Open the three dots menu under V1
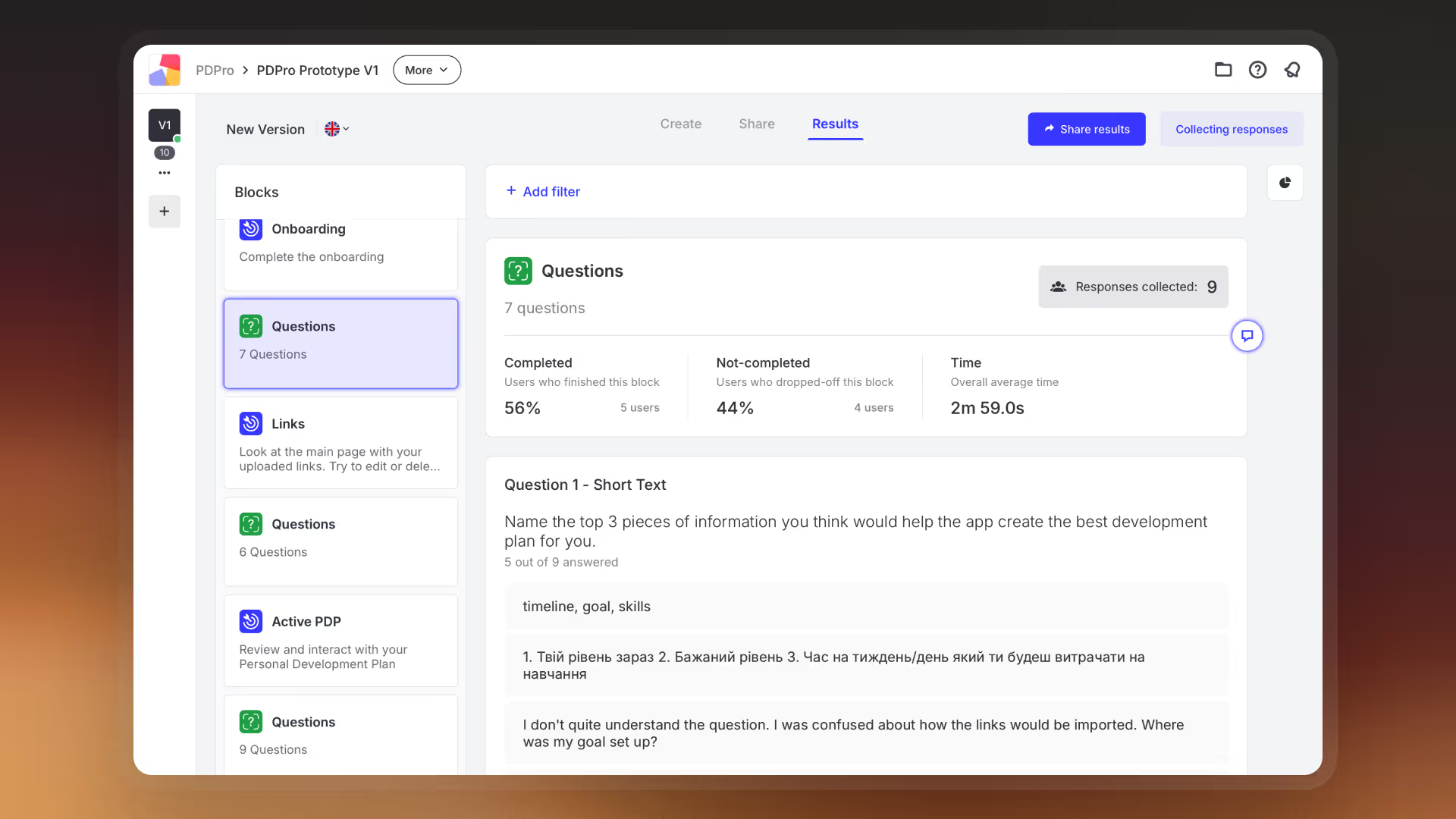 [165, 173]
